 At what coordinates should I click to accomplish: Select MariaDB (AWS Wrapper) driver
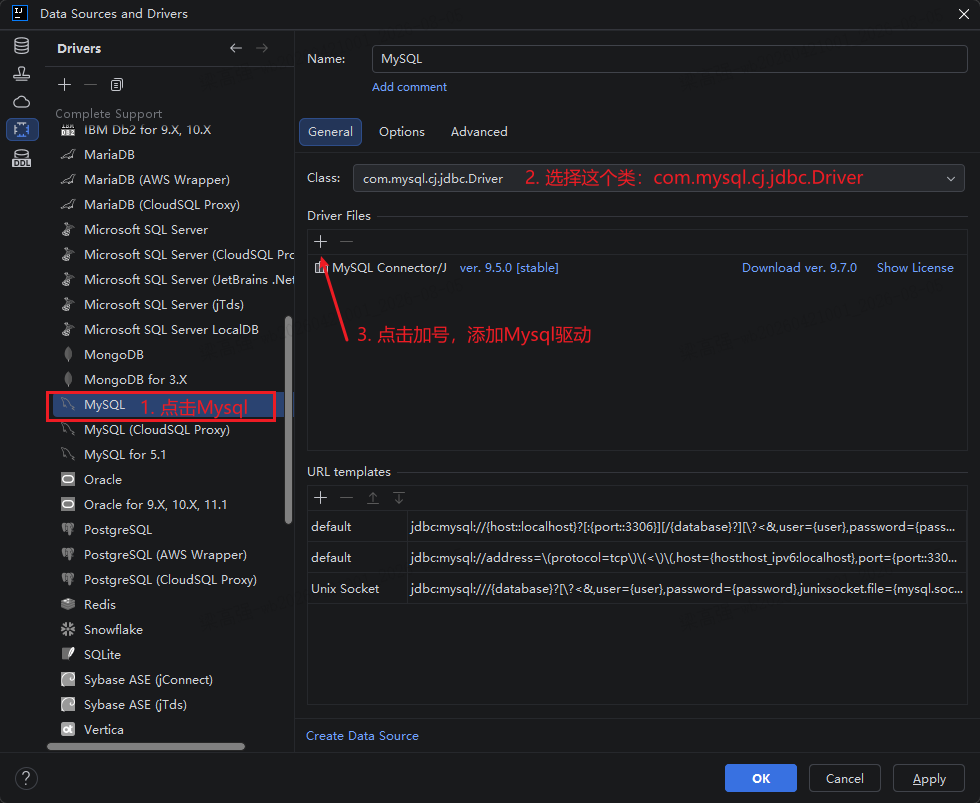(157, 179)
